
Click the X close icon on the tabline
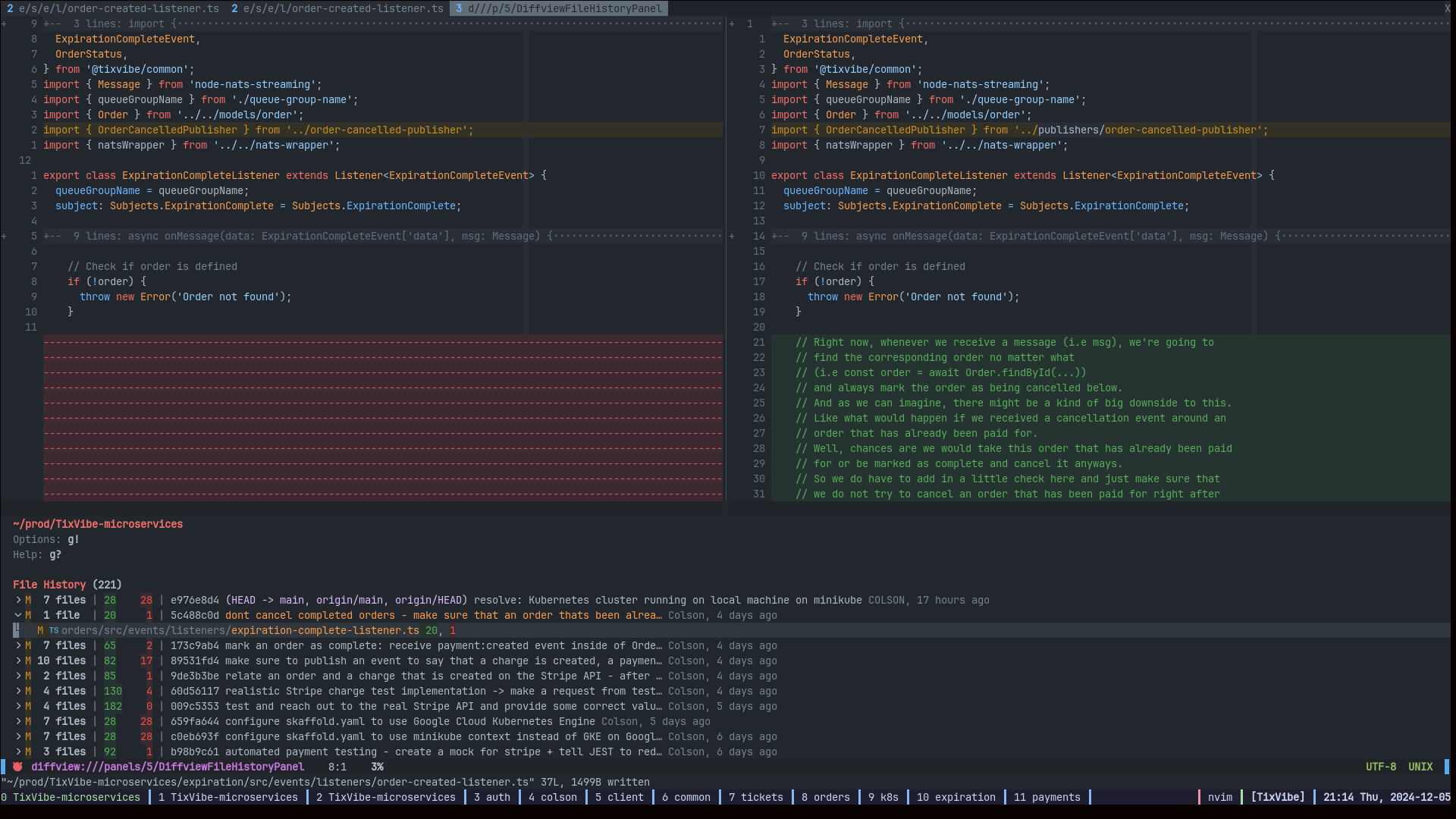(1447, 8)
